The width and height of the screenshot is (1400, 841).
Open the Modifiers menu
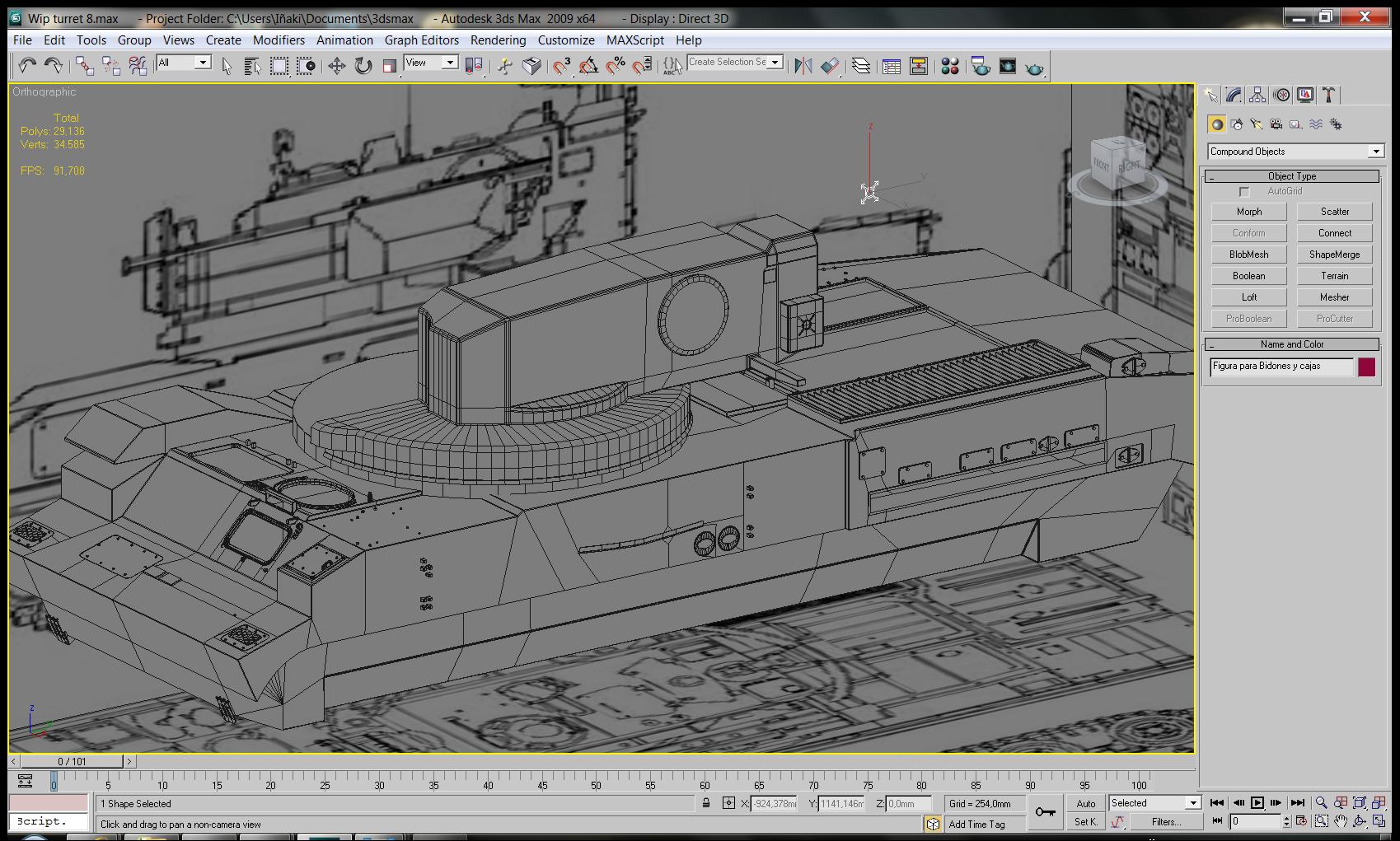click(279, 40)
